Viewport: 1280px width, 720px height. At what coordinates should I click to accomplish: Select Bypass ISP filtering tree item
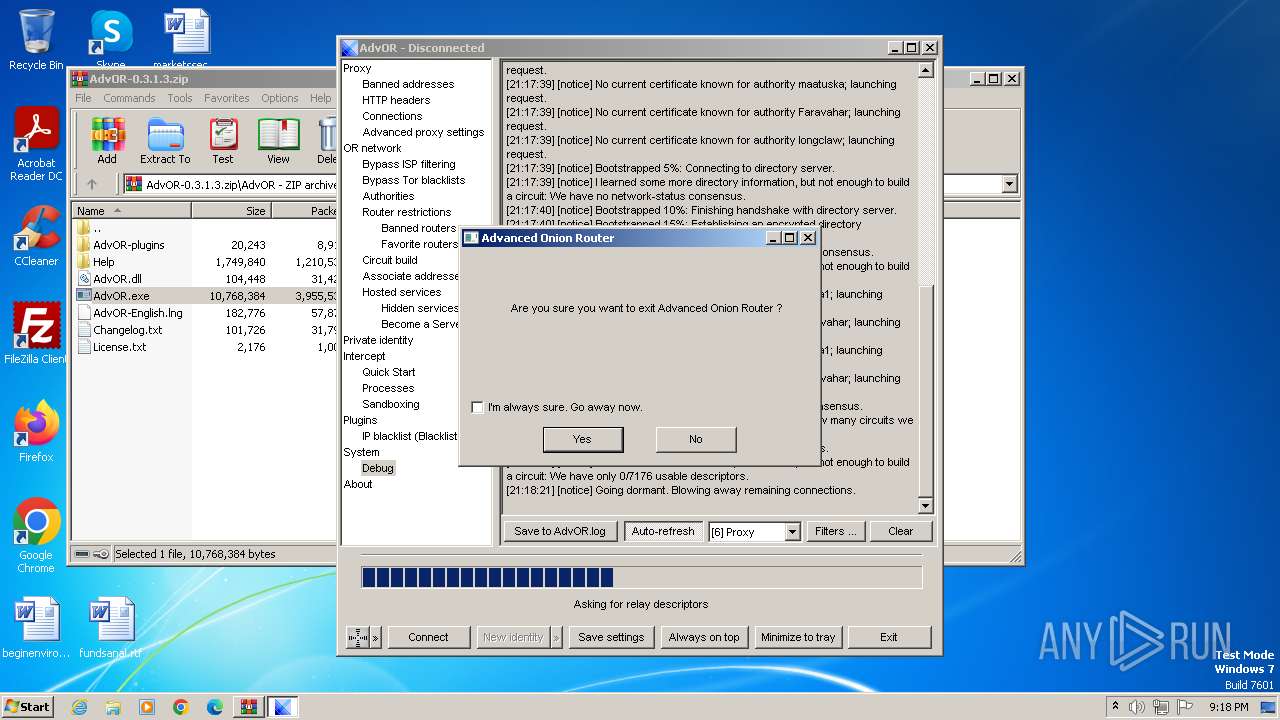point(409,164)
